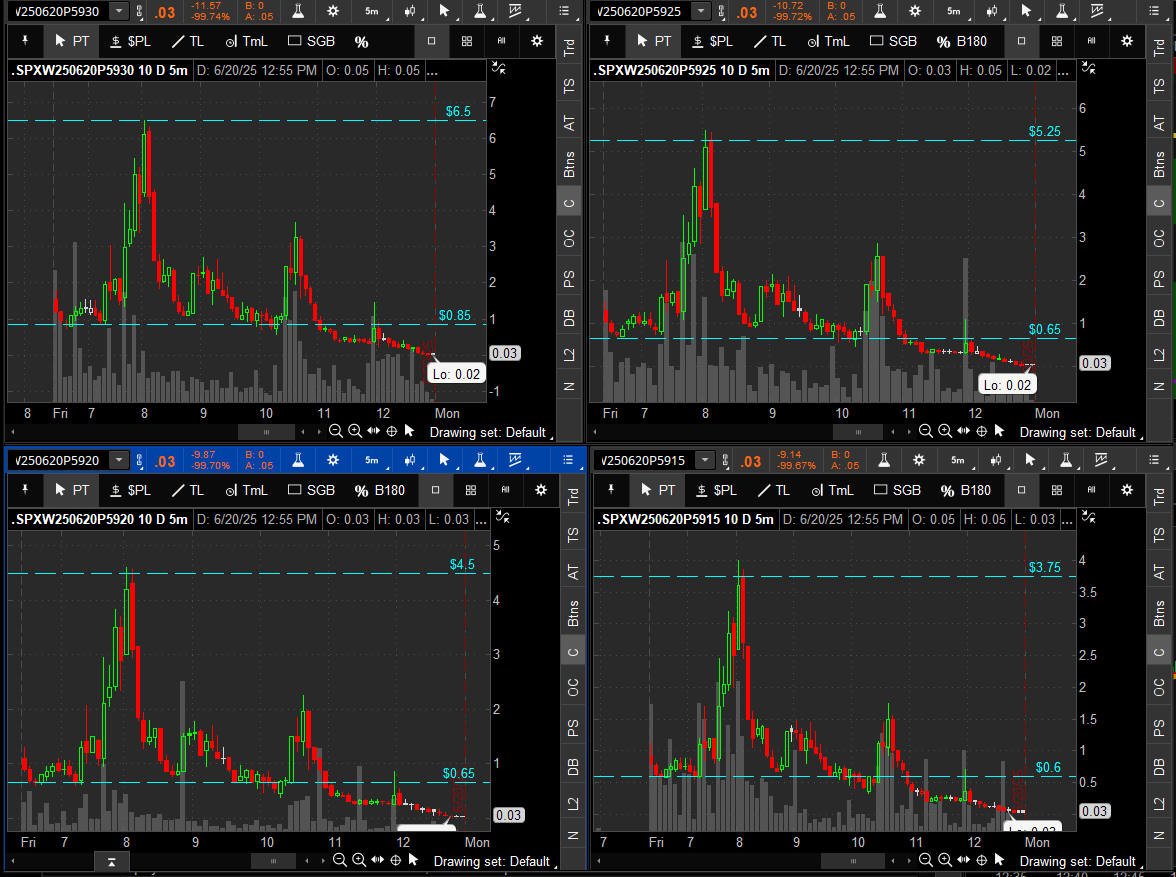
Task: Switch to four-grid layout in P5920 toolbar
Action: [470, 490]
